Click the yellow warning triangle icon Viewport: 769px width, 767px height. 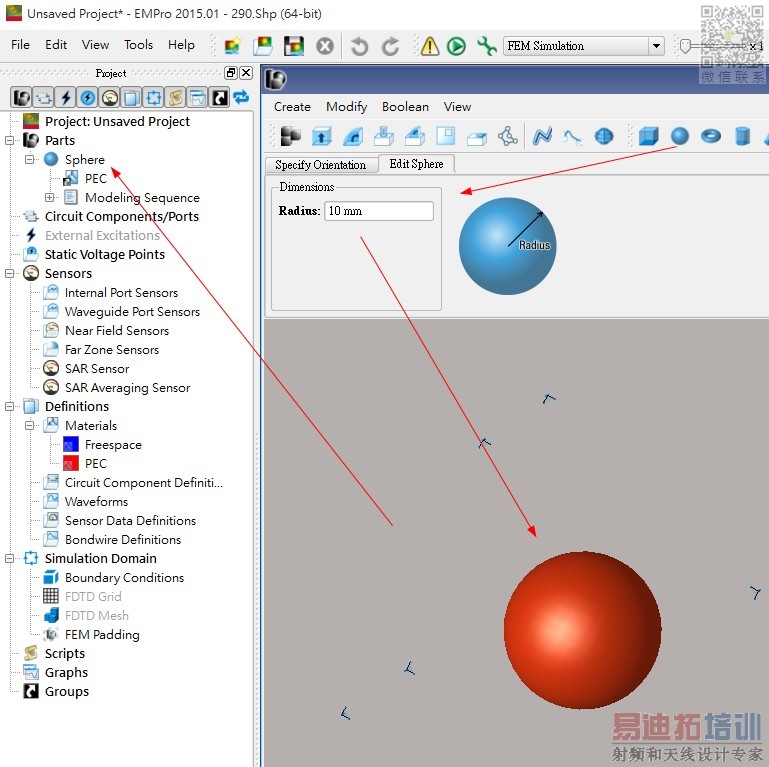coord(430,46)
